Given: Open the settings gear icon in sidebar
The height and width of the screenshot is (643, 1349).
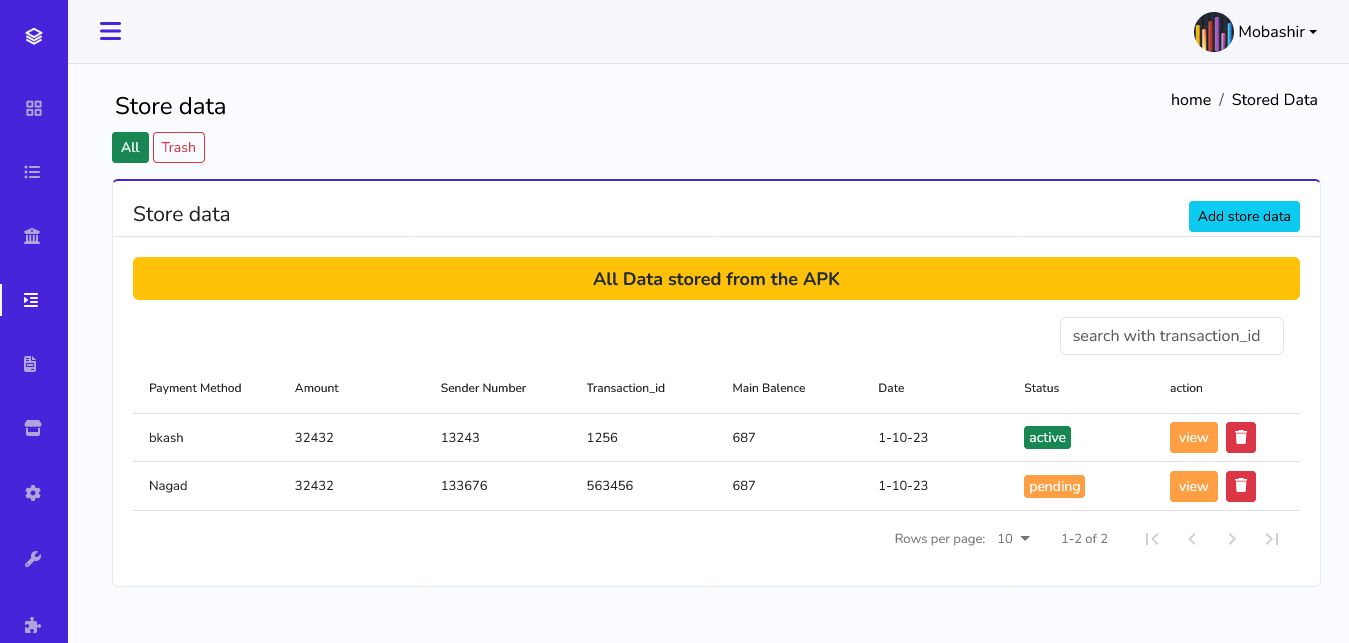Looking at the screenshot, I should tap(33, 493).
